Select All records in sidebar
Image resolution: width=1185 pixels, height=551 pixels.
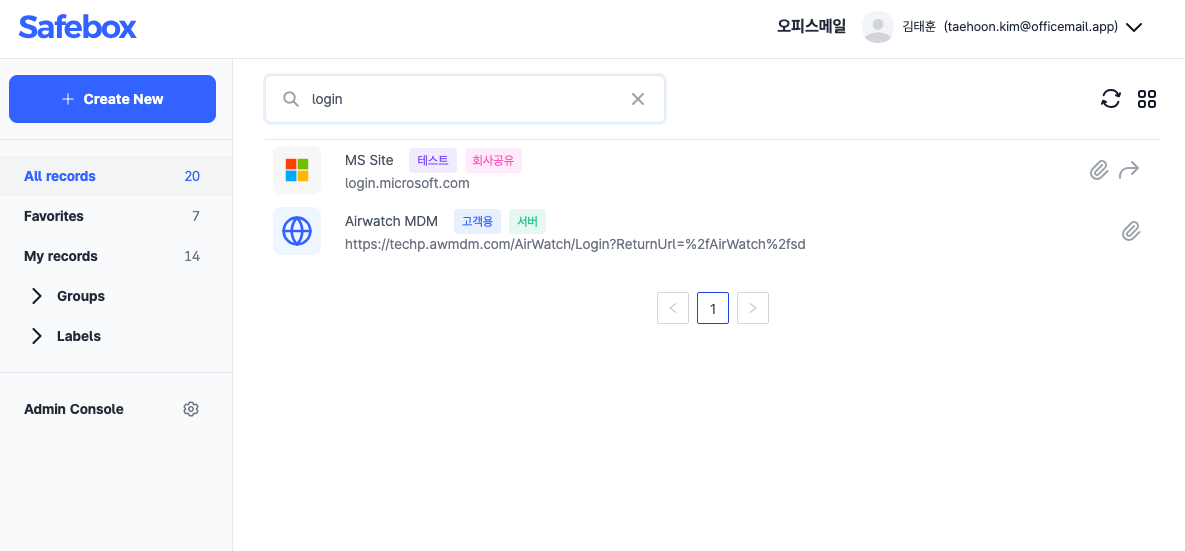click(x=60, y=176)
